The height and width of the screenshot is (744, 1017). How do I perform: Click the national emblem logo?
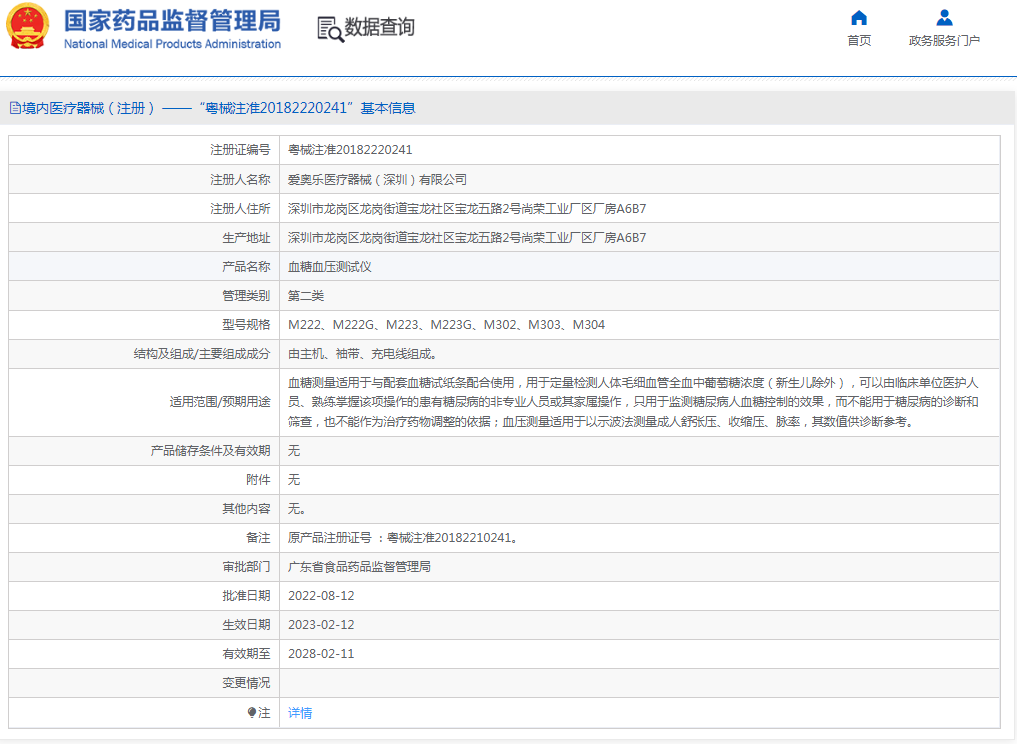coord(27,27)
